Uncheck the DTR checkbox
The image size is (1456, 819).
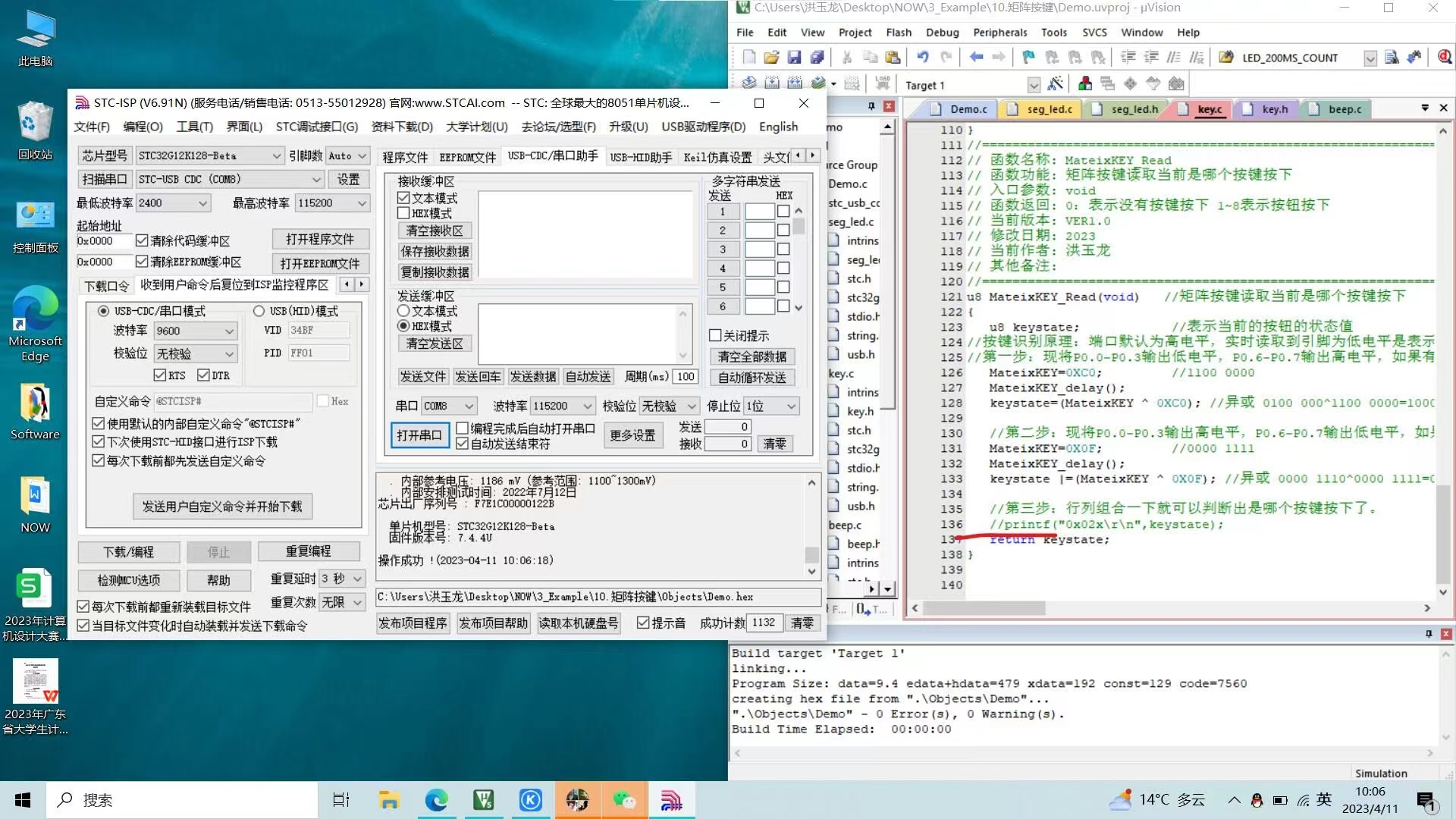[203, 375]
